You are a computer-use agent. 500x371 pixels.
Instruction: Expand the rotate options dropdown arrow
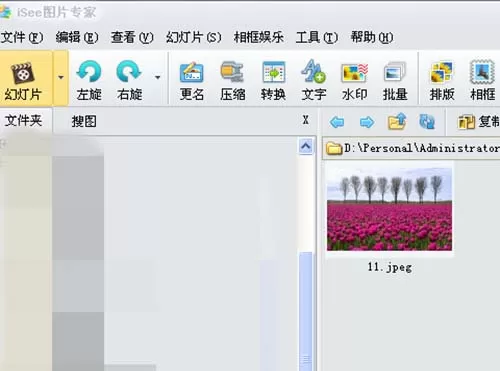pyautogui.click(x=157, y=78)
